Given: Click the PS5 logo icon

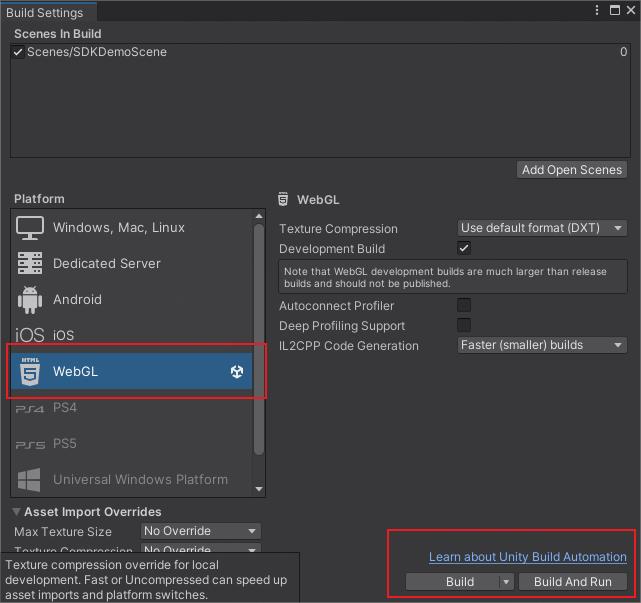Looking at the screenshot, I should click(x=29, y=445).
